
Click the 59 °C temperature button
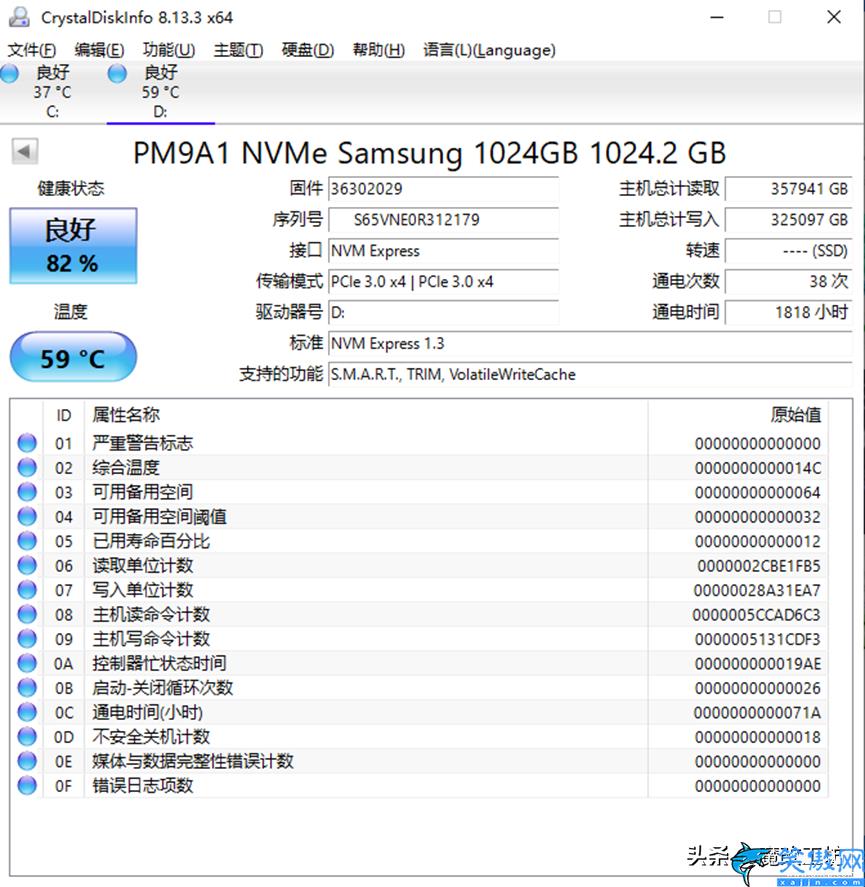(x=73, y=357)
